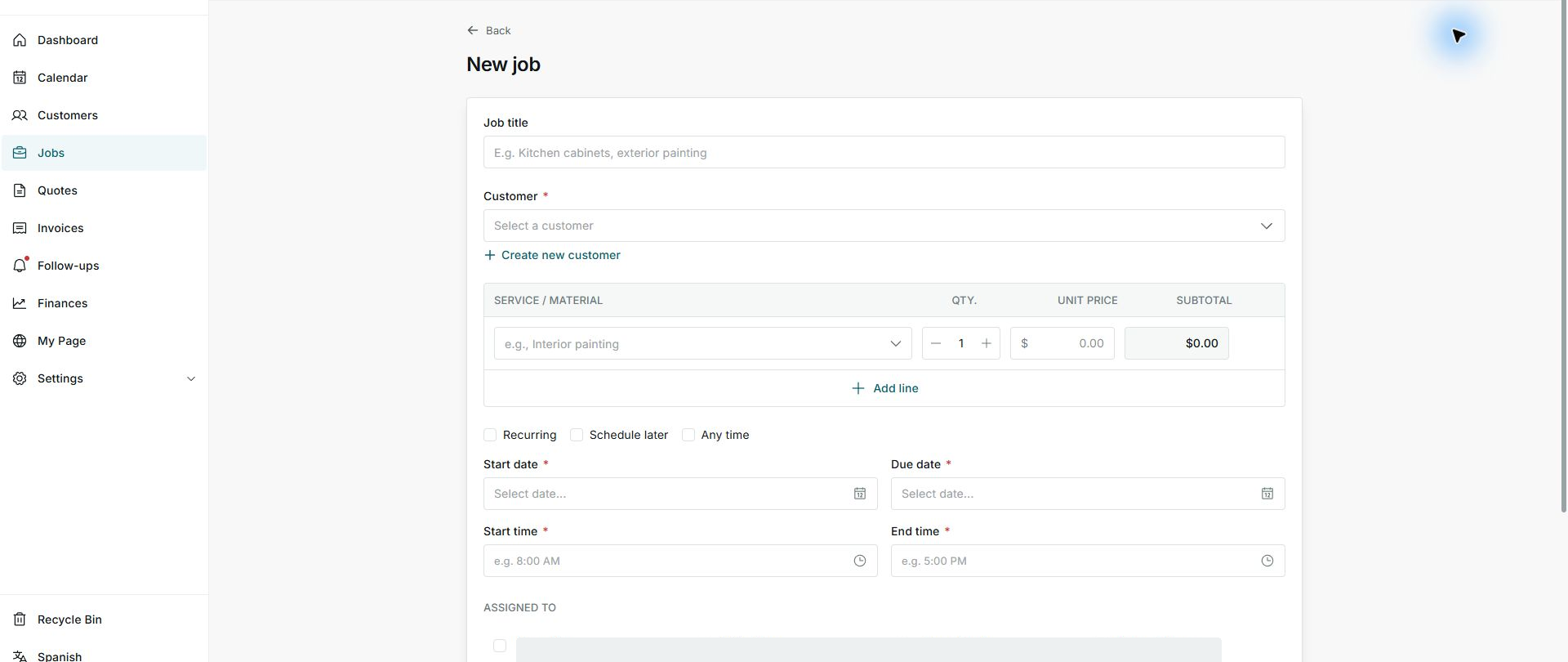Decrease quantity with the minus button

pyautogui.click(x=936, y=343)
